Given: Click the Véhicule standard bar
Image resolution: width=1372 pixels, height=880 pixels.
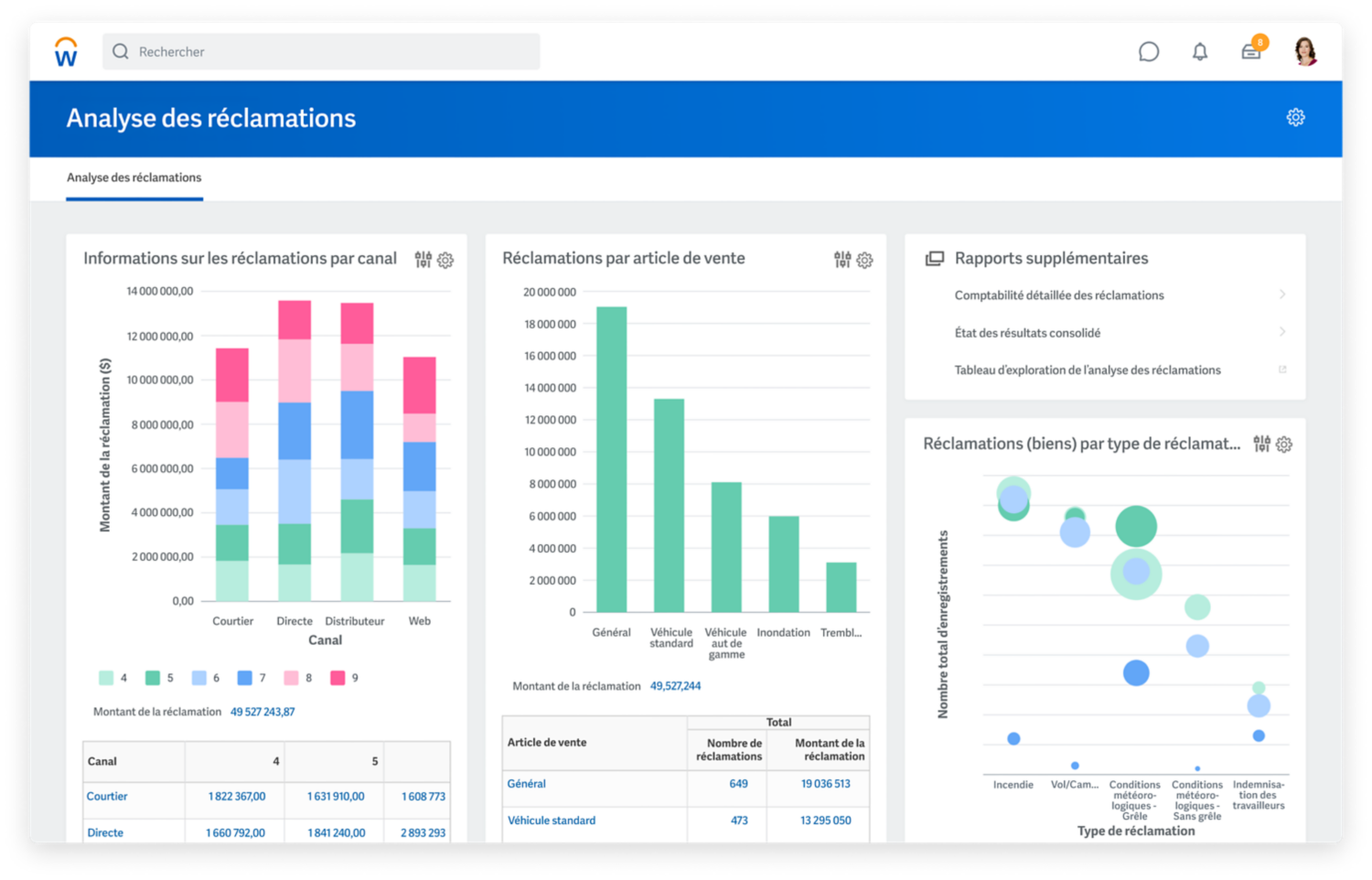Looking at the screenshot, I should (x=670, y=505).
